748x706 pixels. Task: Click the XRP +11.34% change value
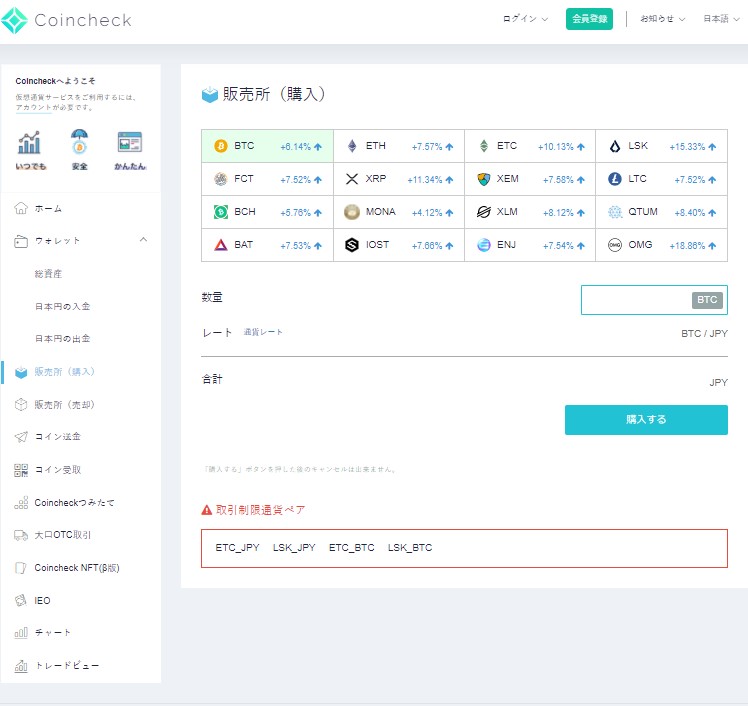coord(425,180)
